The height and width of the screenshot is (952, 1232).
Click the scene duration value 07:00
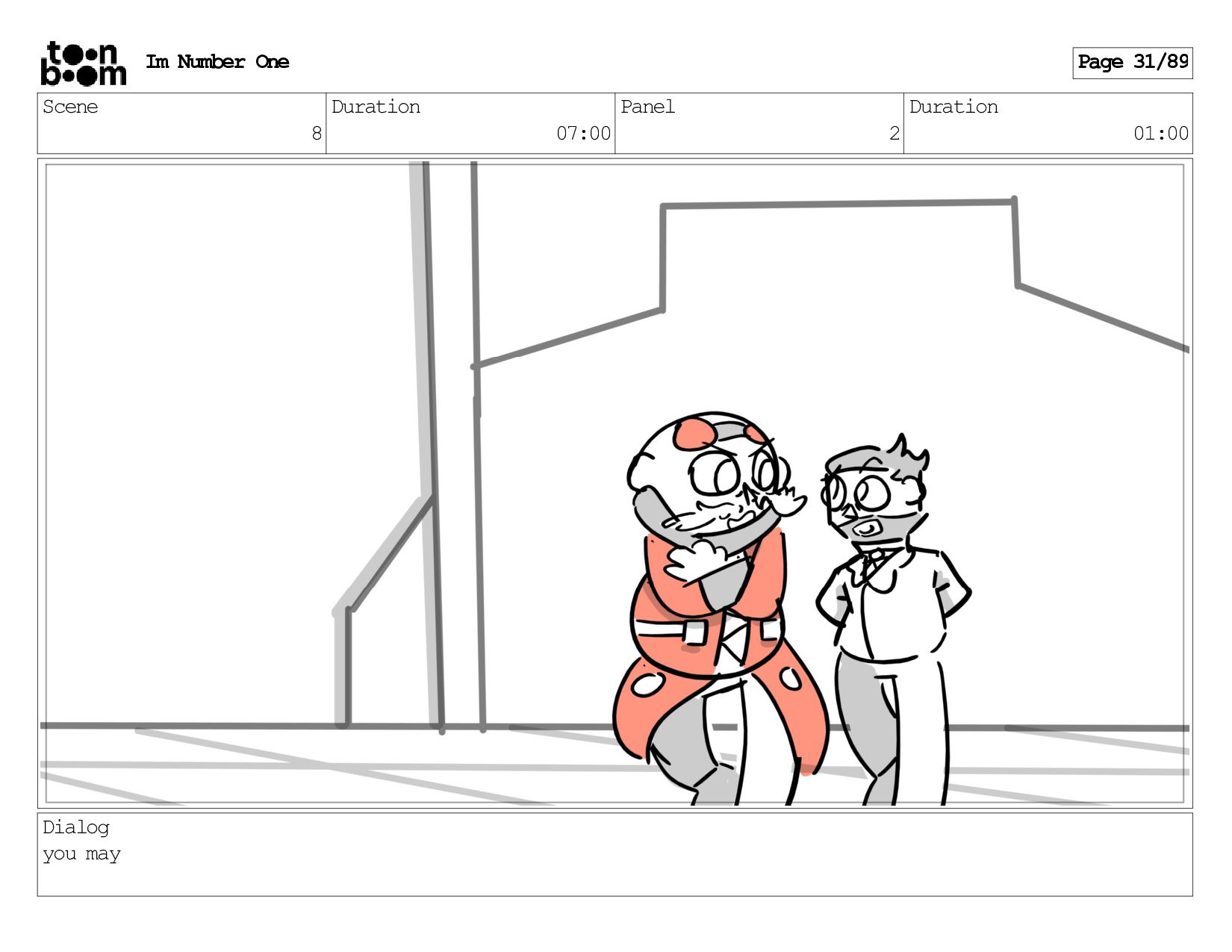pyautogui.click(x=583, y=134)
